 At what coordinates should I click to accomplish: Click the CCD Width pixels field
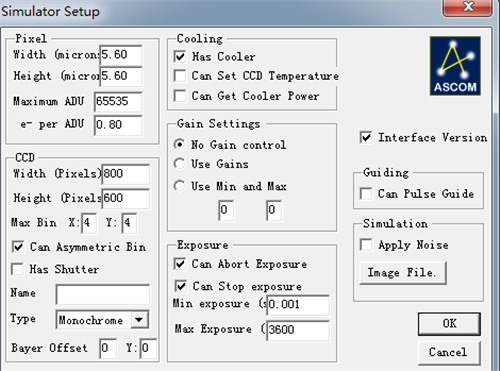(x=126, y=174)
